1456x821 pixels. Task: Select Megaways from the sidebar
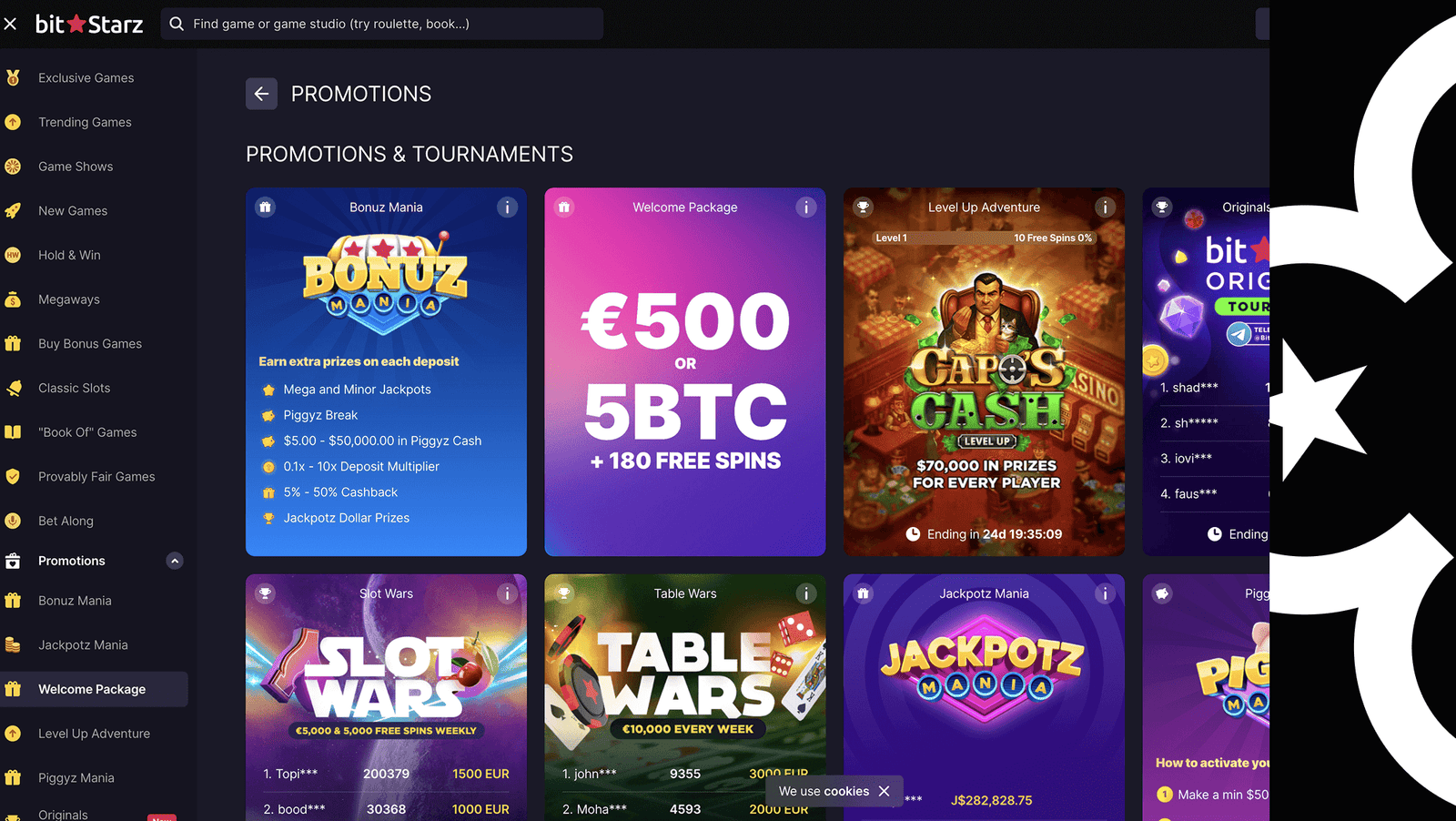(69, 299)
